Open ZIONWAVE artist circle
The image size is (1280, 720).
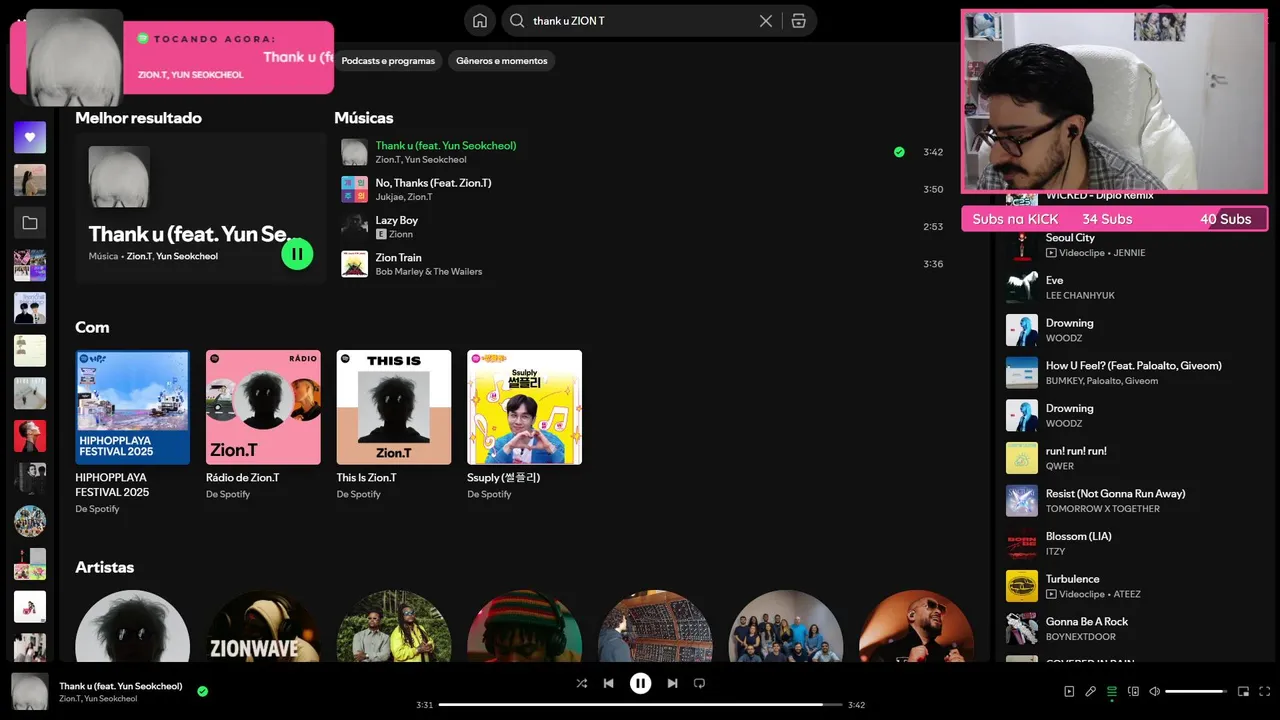(x=263, y=627)
